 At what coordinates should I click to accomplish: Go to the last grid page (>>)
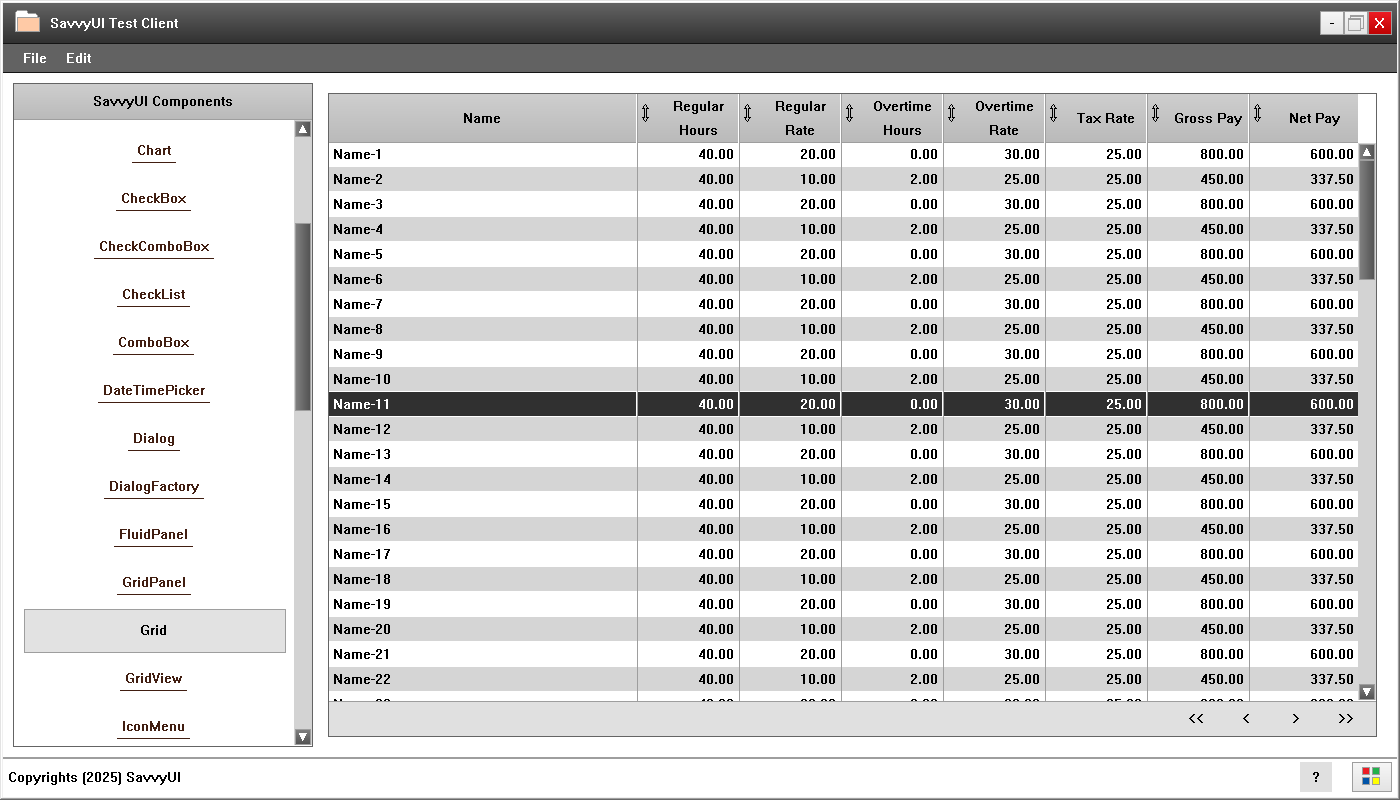click(1345, 719)
